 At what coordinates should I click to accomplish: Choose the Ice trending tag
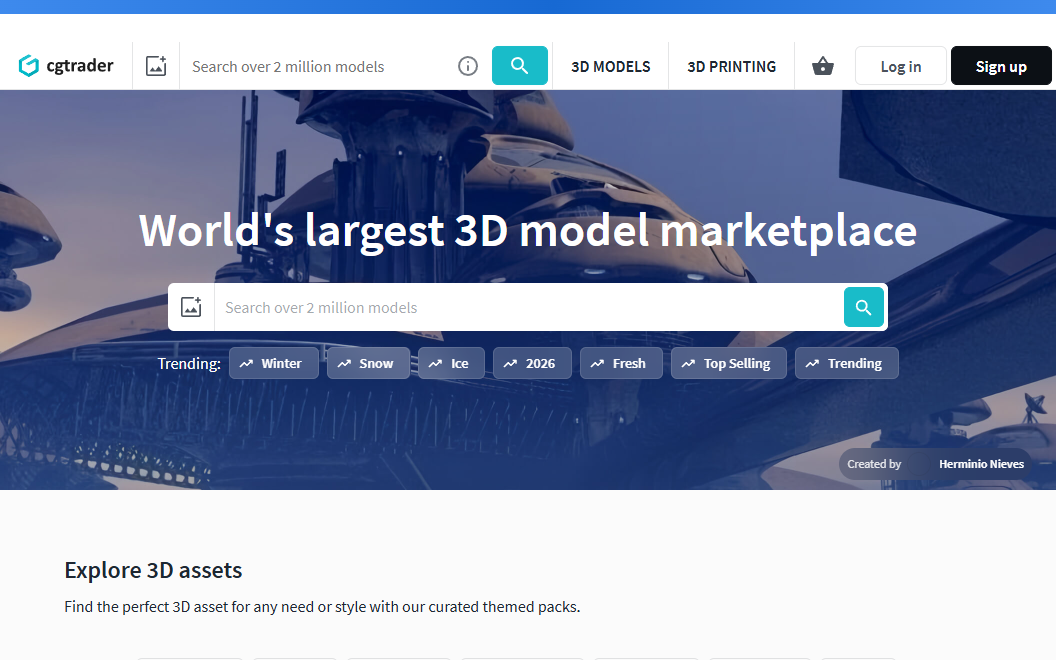451,363
